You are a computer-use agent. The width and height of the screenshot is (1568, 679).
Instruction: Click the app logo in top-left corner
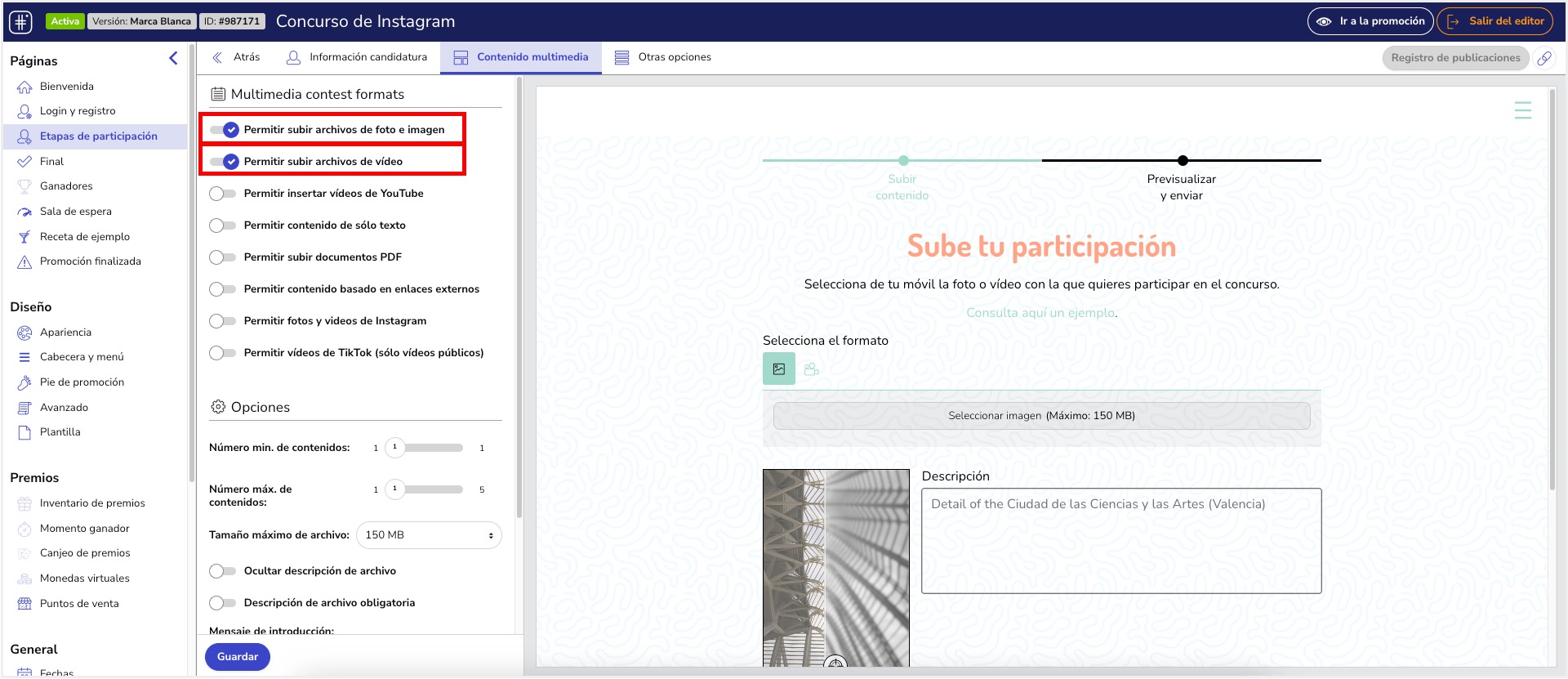coord(21,21)
